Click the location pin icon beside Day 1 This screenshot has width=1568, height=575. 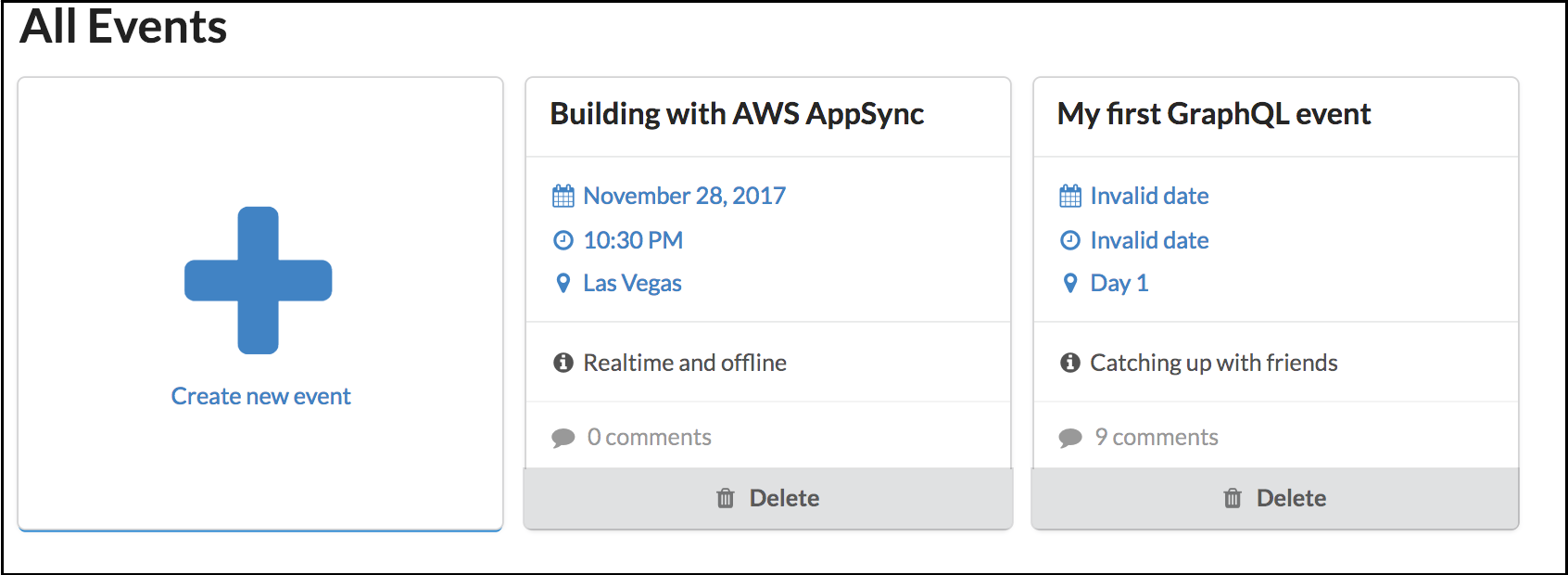[x=1070, y=284]
